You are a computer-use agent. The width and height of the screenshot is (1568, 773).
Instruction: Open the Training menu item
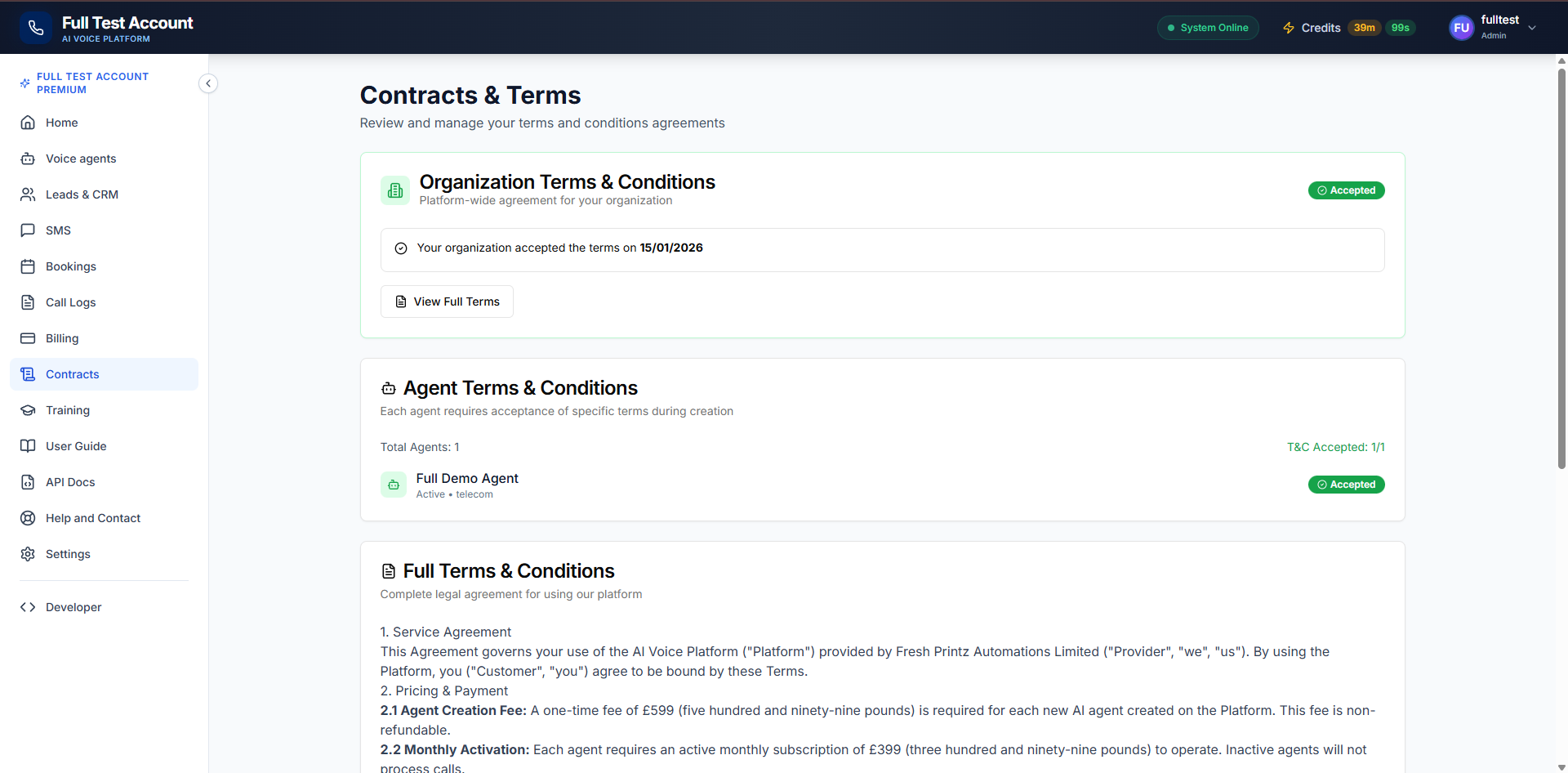tap(67, 410)
